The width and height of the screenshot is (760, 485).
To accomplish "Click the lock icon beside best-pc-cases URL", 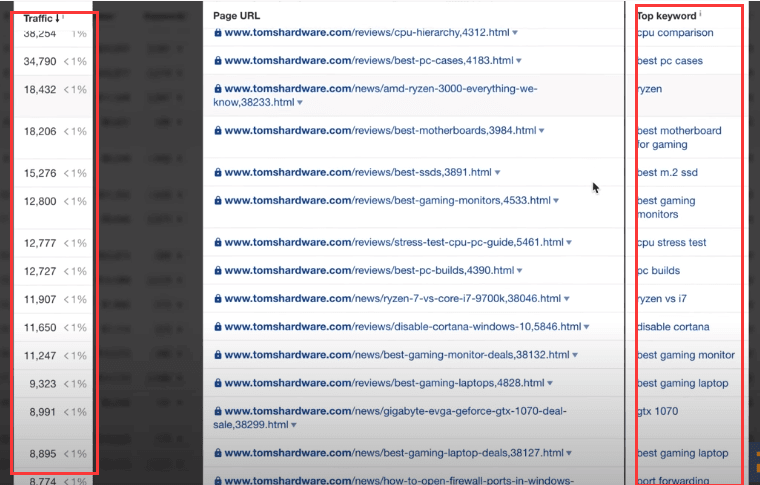I will (218, 61).
